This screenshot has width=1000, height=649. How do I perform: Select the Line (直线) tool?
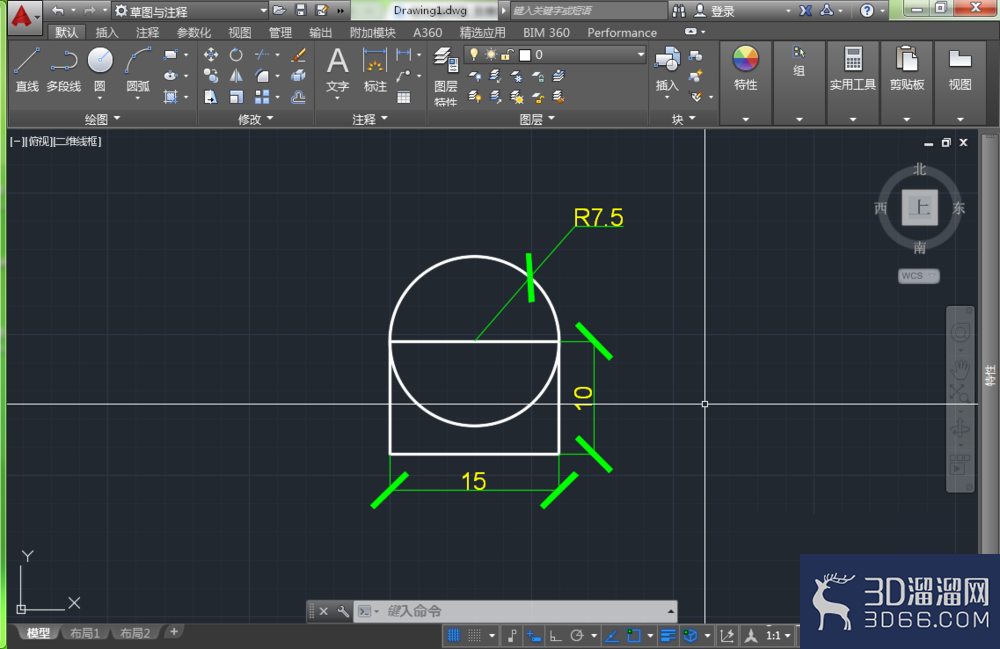pos(27,69)
